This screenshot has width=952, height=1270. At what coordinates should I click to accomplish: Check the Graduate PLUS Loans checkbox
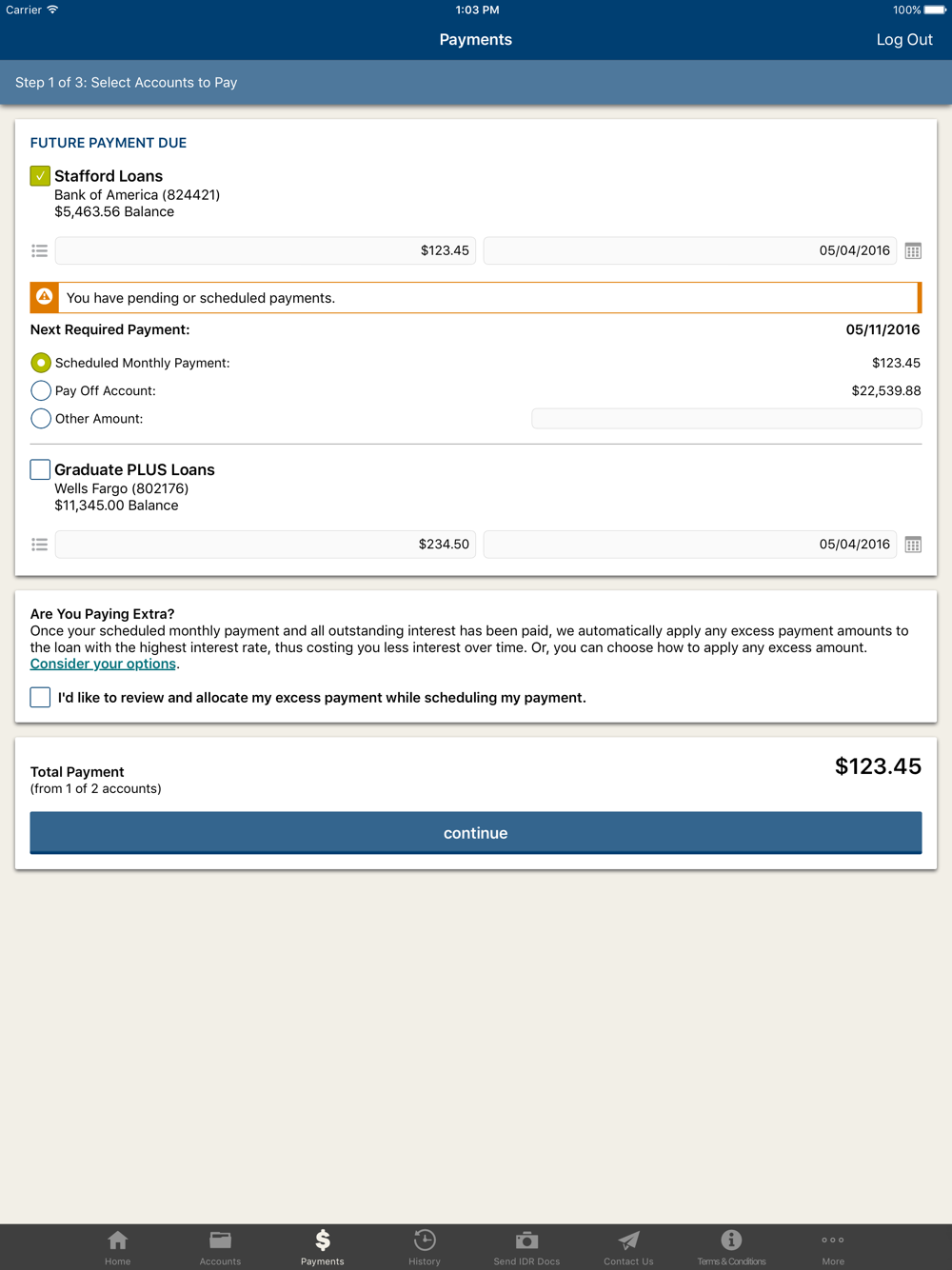(40, 469)
